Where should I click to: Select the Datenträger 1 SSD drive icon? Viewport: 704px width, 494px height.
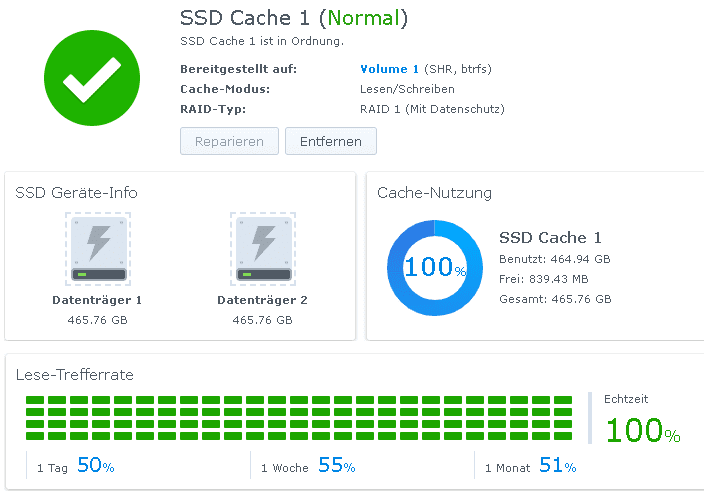[x=97, y=249]
